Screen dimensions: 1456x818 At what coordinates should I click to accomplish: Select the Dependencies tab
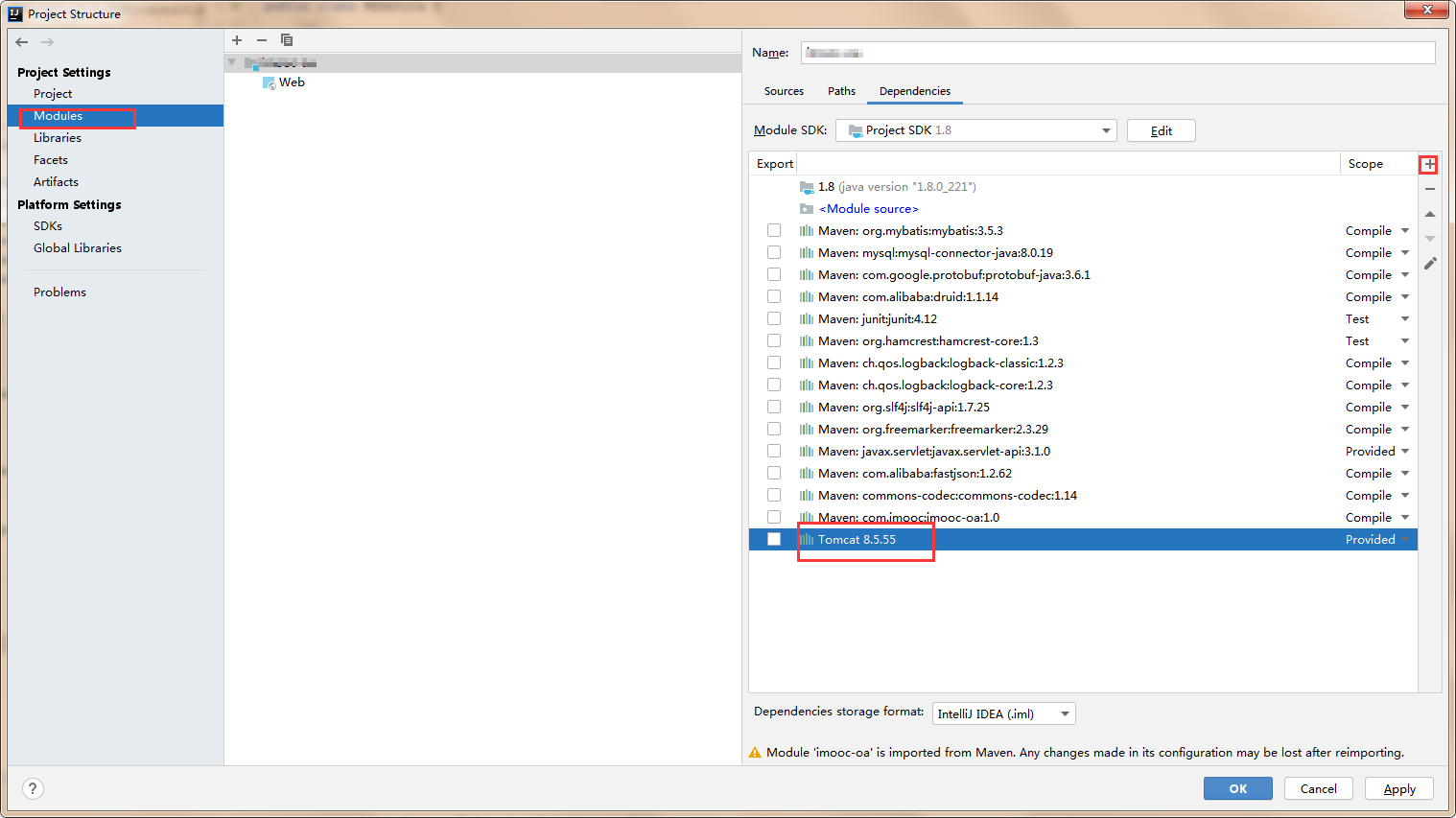tap(915, 91)
